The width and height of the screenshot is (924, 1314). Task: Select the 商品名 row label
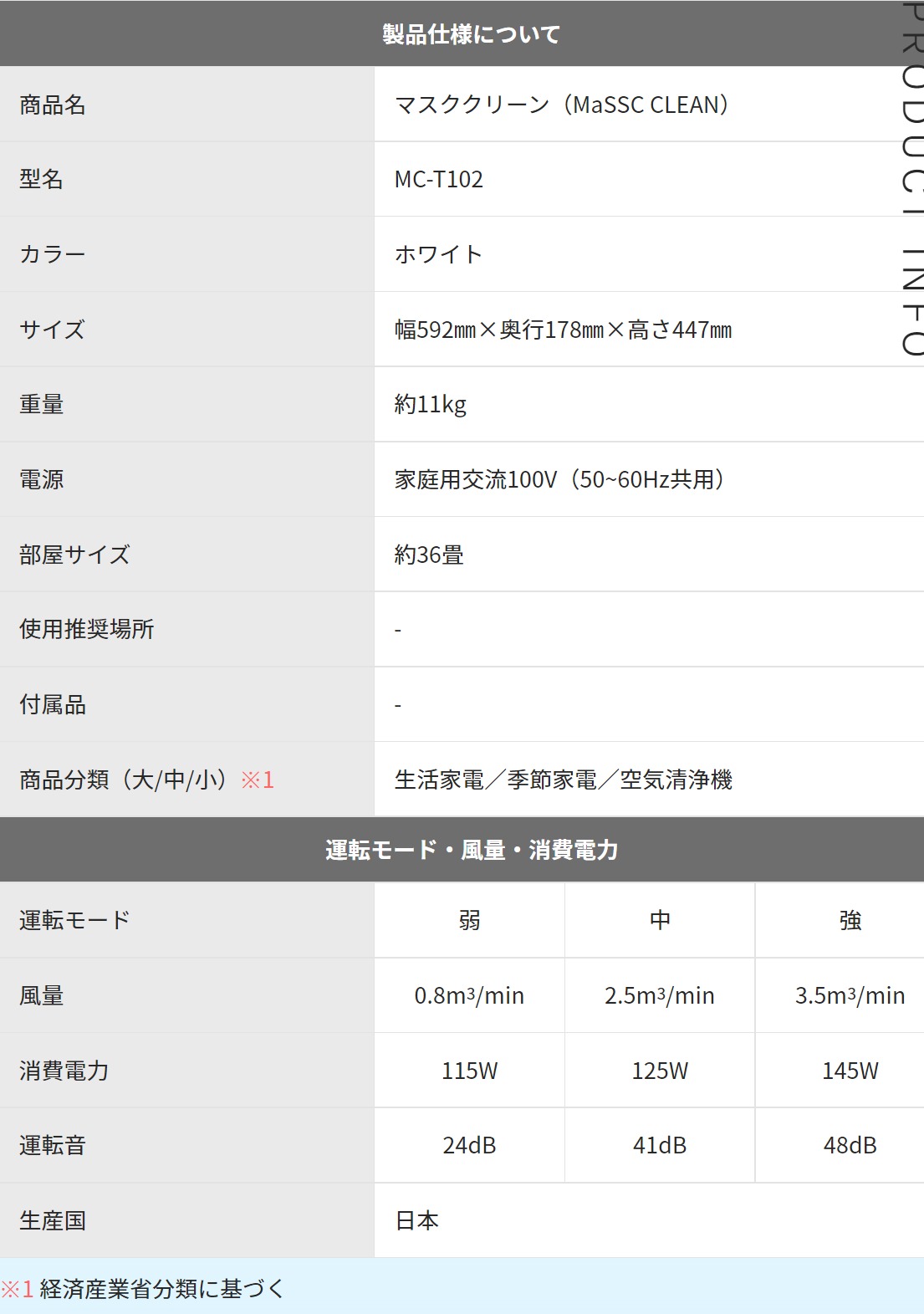[53, 105]
